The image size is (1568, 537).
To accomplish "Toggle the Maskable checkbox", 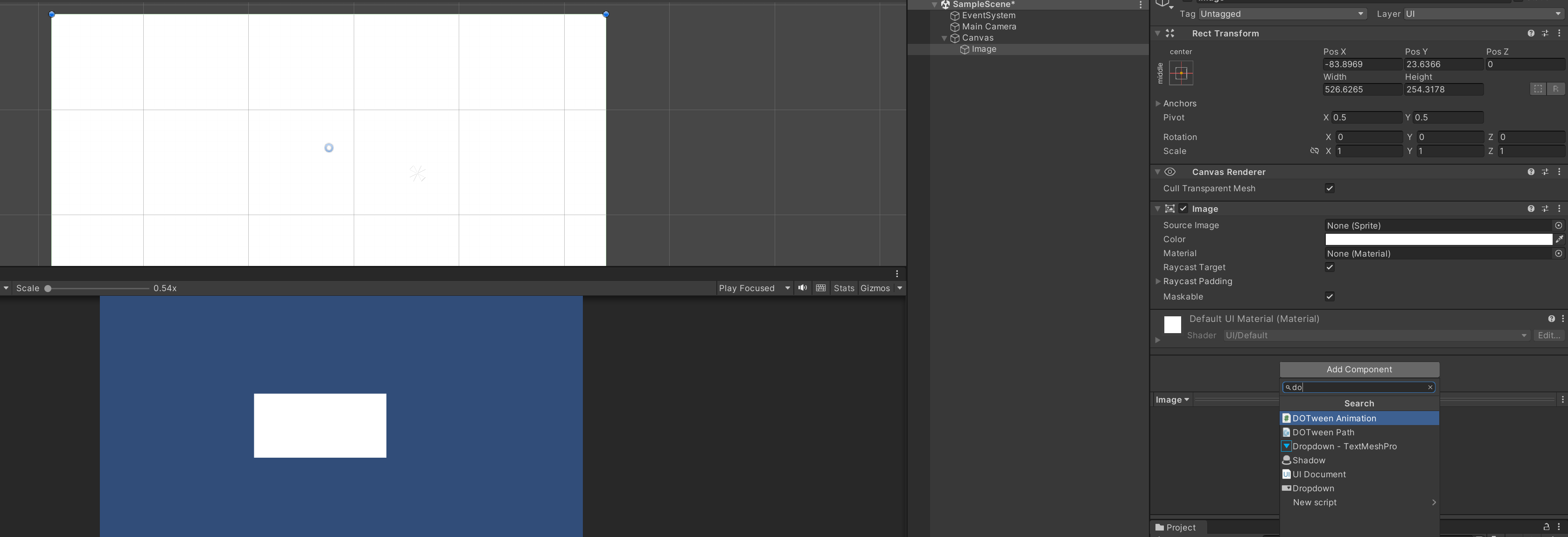I will pos(1330,297).
